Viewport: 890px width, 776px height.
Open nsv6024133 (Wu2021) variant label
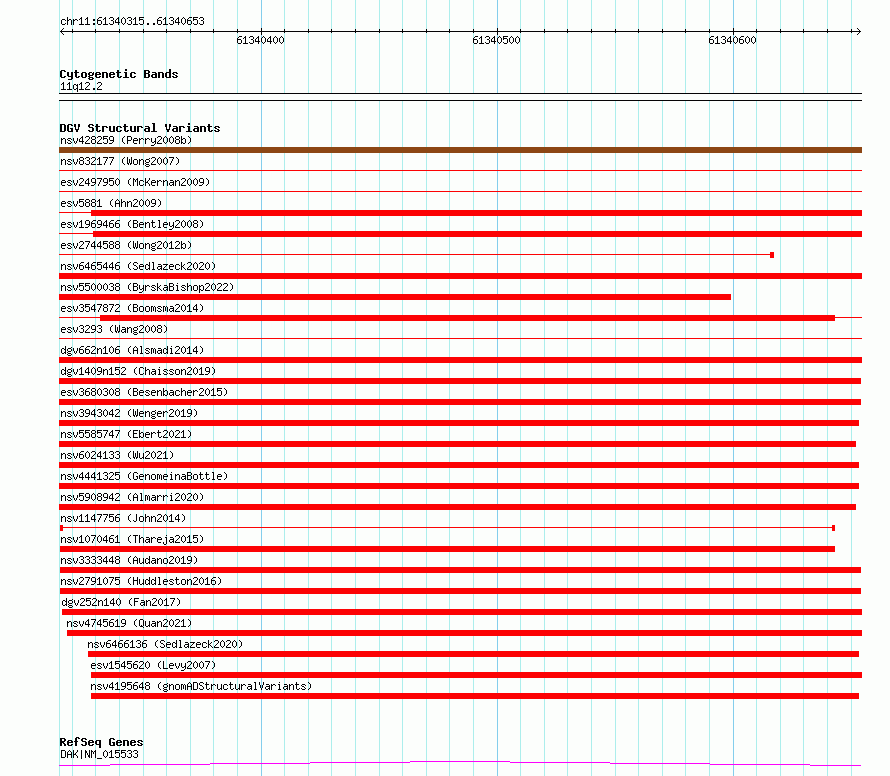pyautogui.click(x=117, y=455)
